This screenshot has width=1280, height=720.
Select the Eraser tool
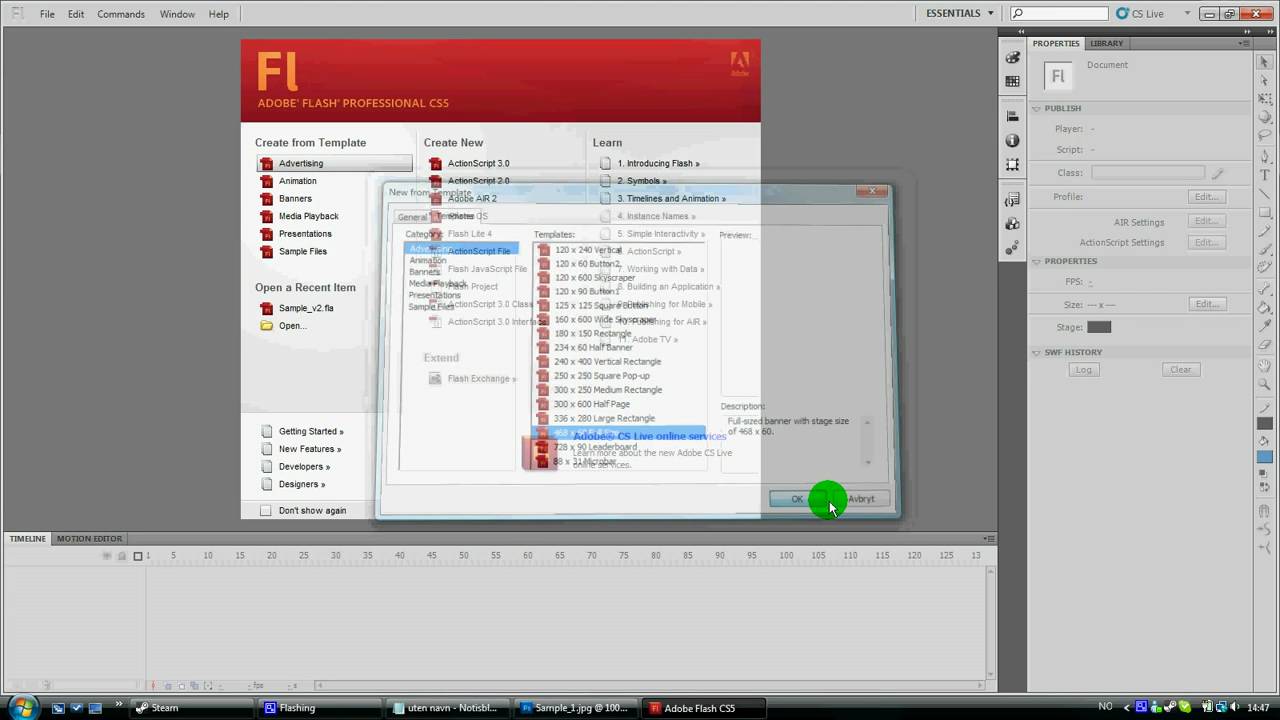[1265, 344]
